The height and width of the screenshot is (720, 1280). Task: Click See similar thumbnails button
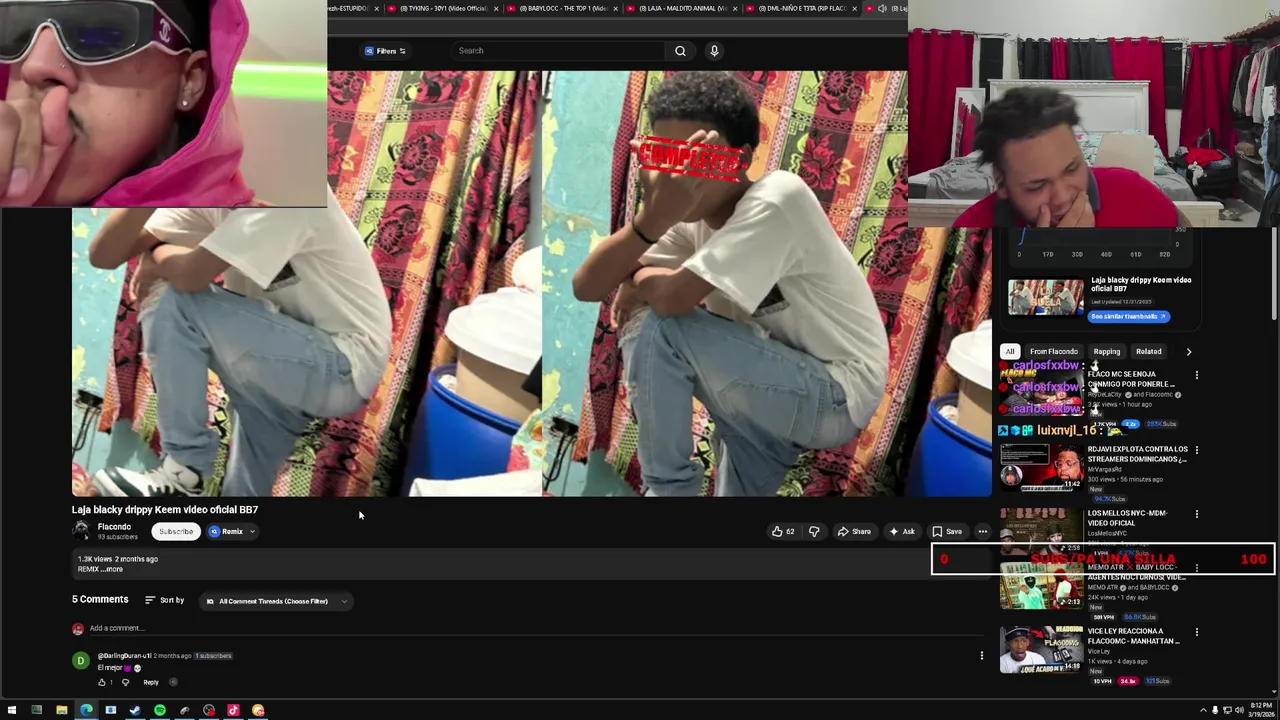(1129, 317)
